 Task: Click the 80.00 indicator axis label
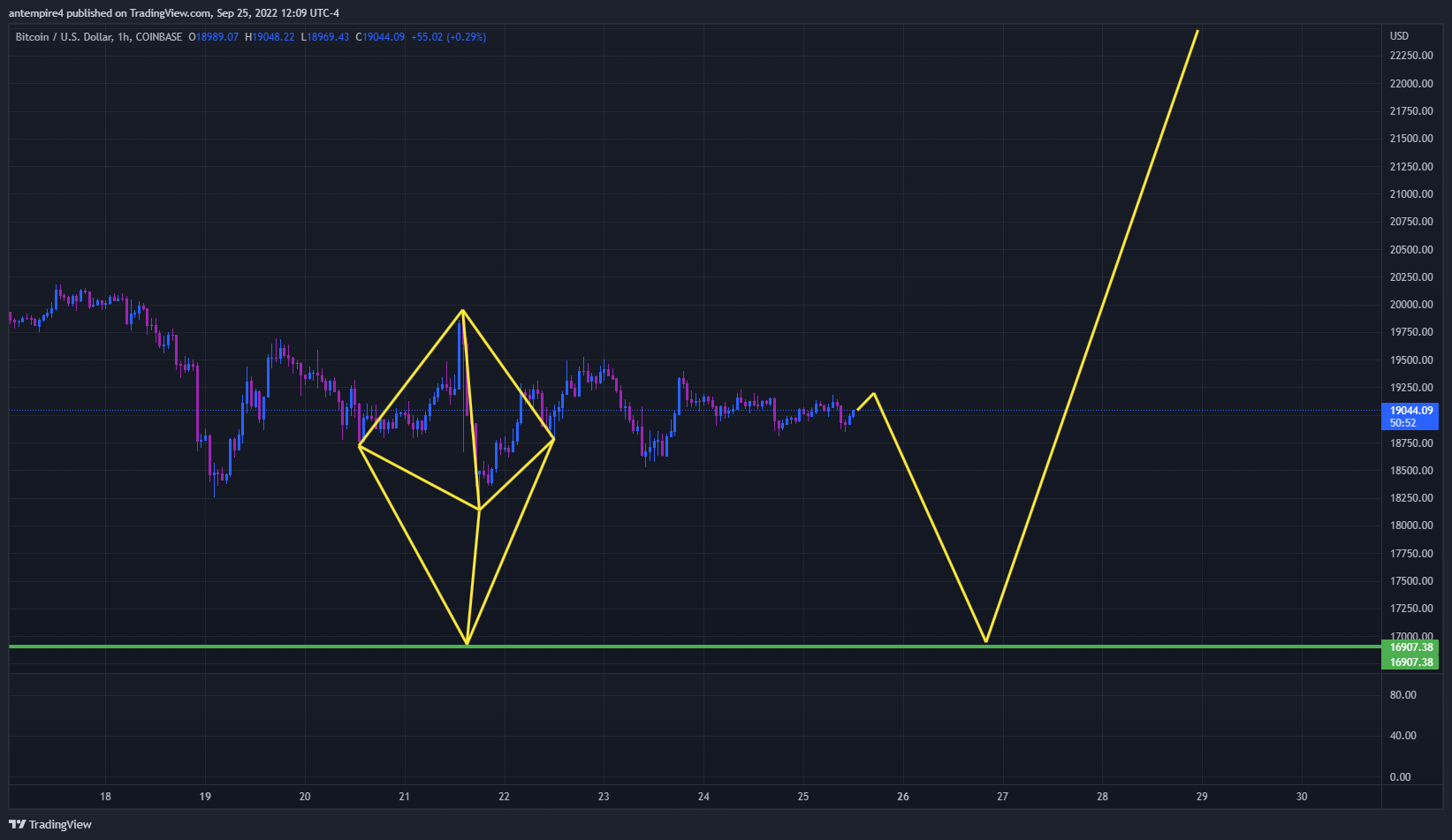(1403, 695)
